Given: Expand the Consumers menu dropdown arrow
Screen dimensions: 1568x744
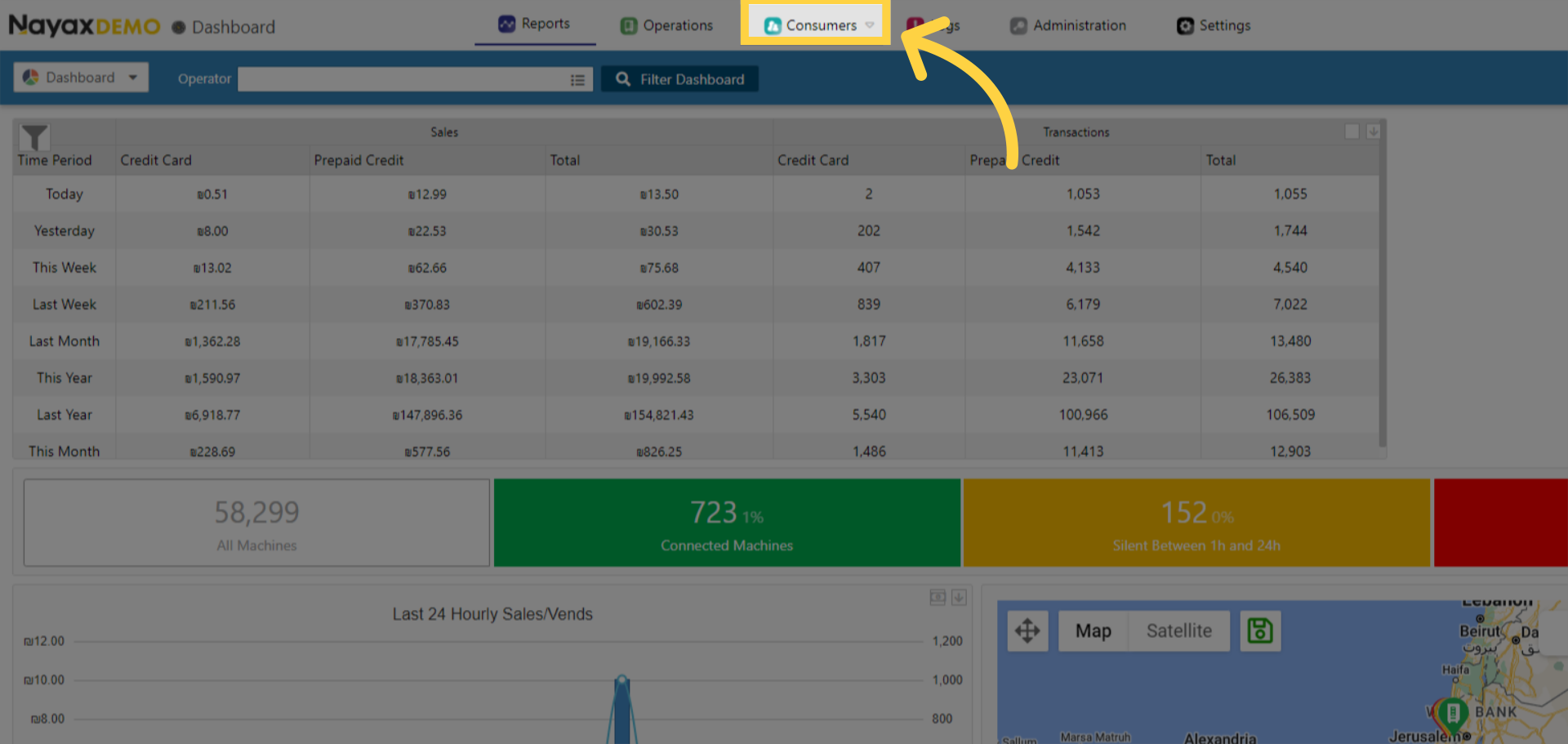Looking at the screenshot, I should pos(870,25).
